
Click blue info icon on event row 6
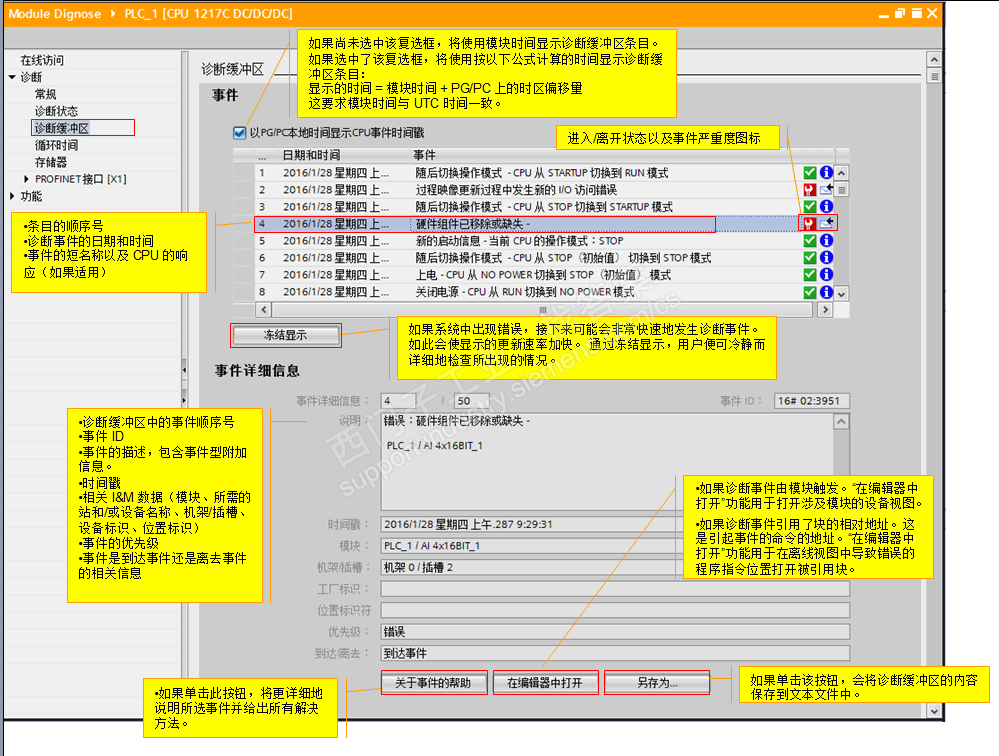point(826,257)
